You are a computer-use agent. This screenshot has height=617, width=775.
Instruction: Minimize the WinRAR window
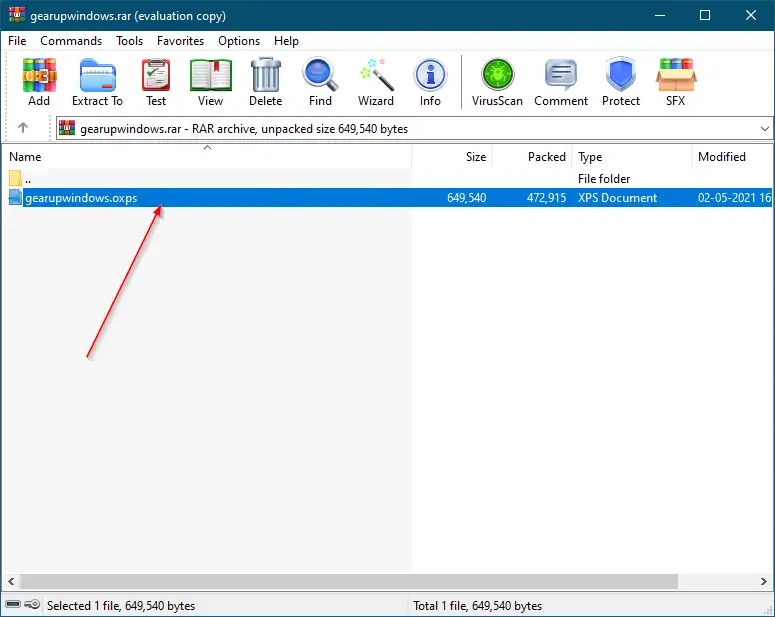pyautogui.click(x=660, y=15)
